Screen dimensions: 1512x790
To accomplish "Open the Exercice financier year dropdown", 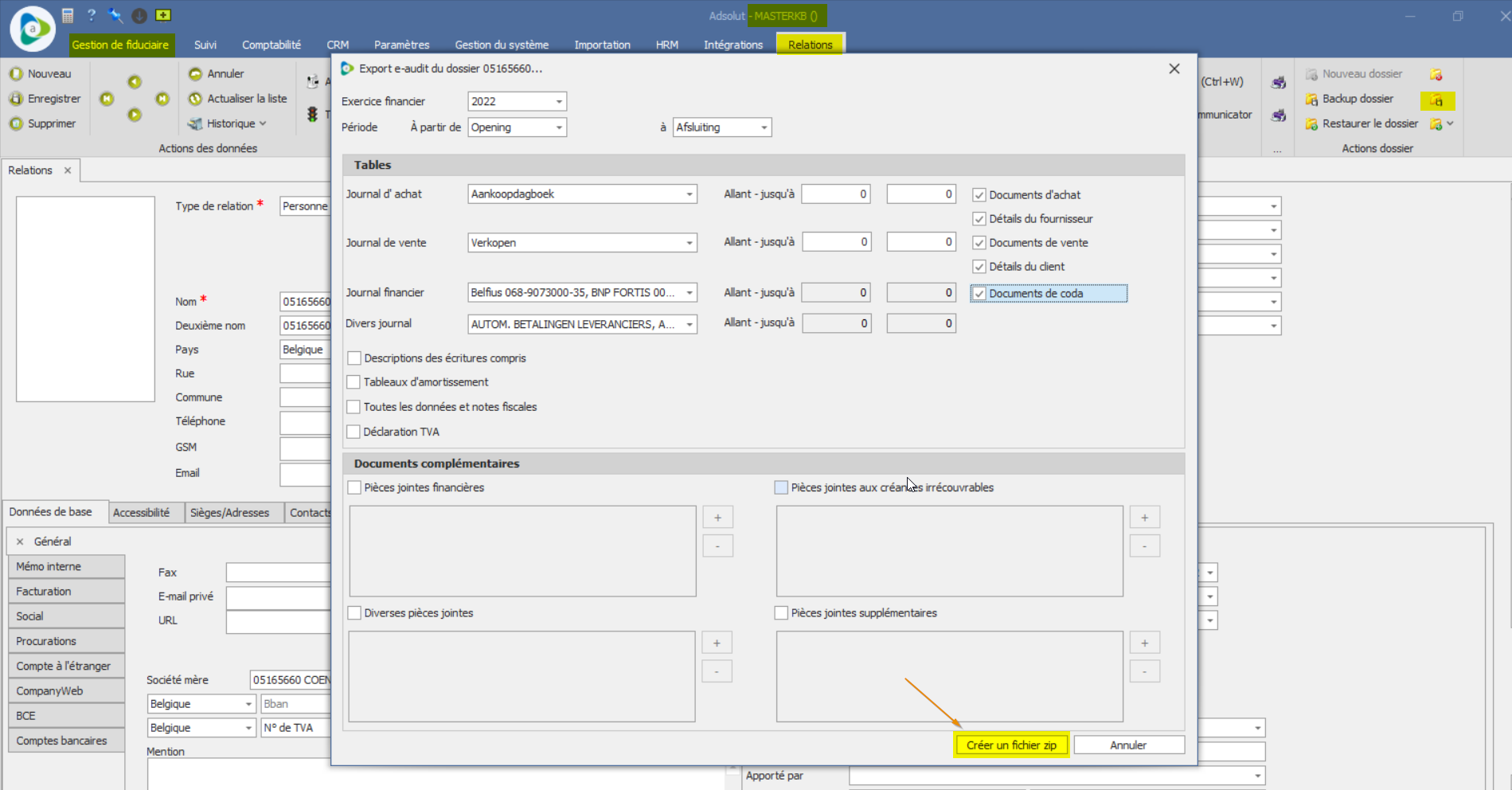I will (x=559, y=101).
